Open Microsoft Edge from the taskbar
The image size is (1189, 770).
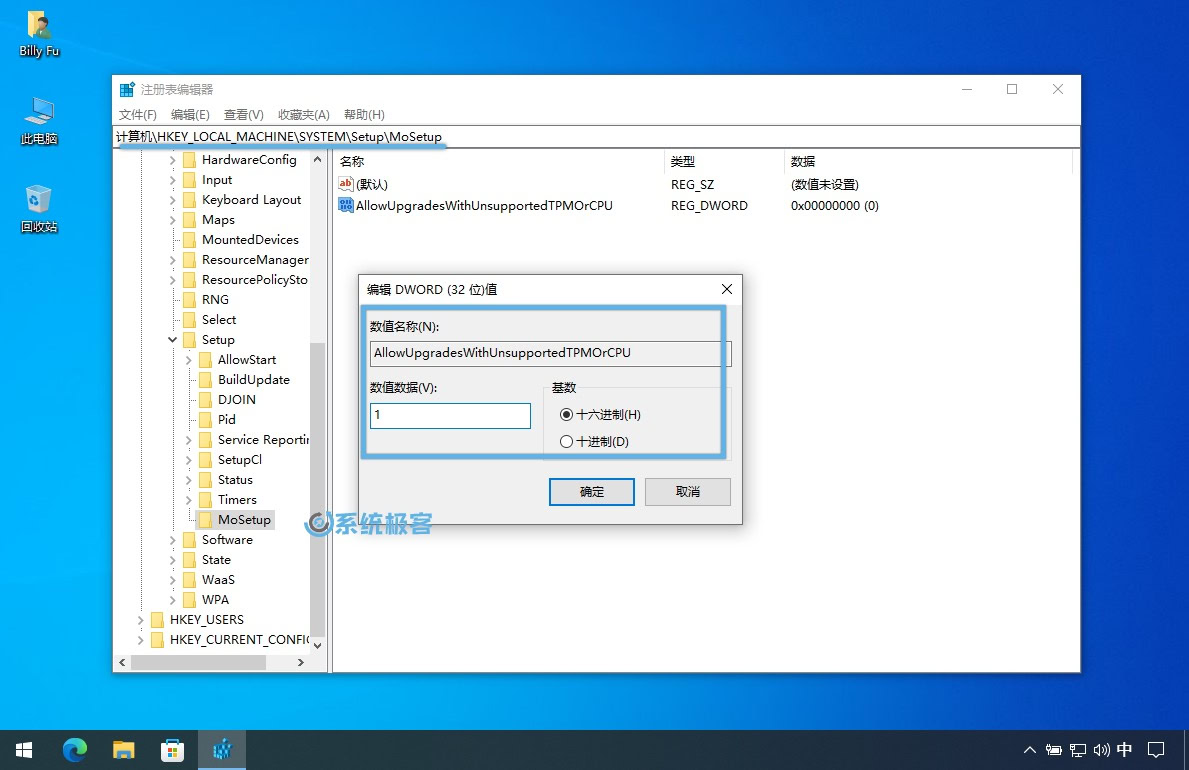[74, 749]
